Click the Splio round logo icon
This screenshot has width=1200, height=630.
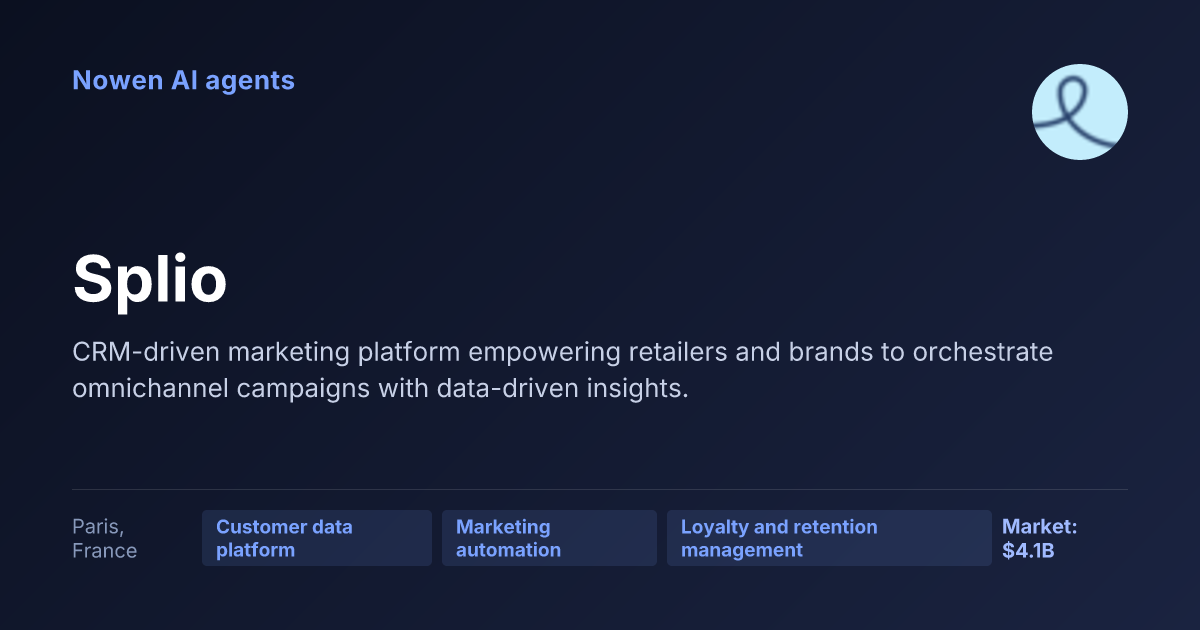tap(1080, 112)
